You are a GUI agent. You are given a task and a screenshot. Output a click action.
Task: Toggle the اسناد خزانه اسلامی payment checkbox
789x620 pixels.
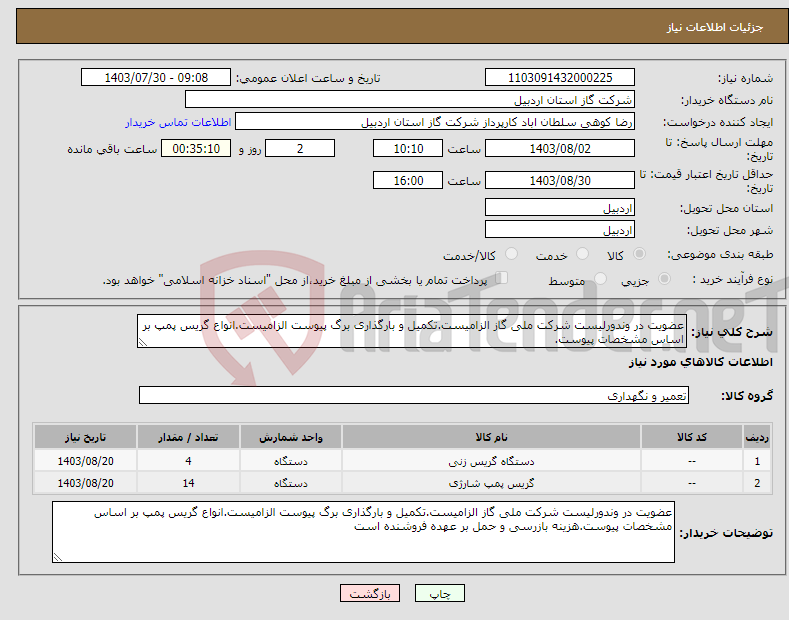click(x=502, y=278)
